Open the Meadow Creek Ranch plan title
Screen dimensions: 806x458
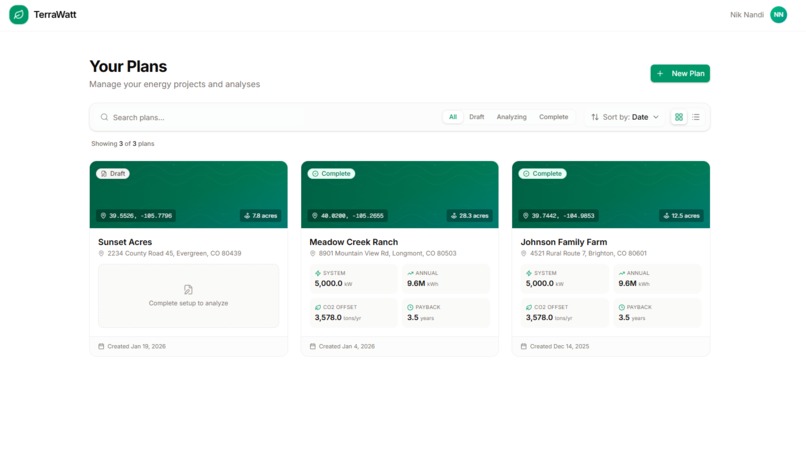[354, 242]
